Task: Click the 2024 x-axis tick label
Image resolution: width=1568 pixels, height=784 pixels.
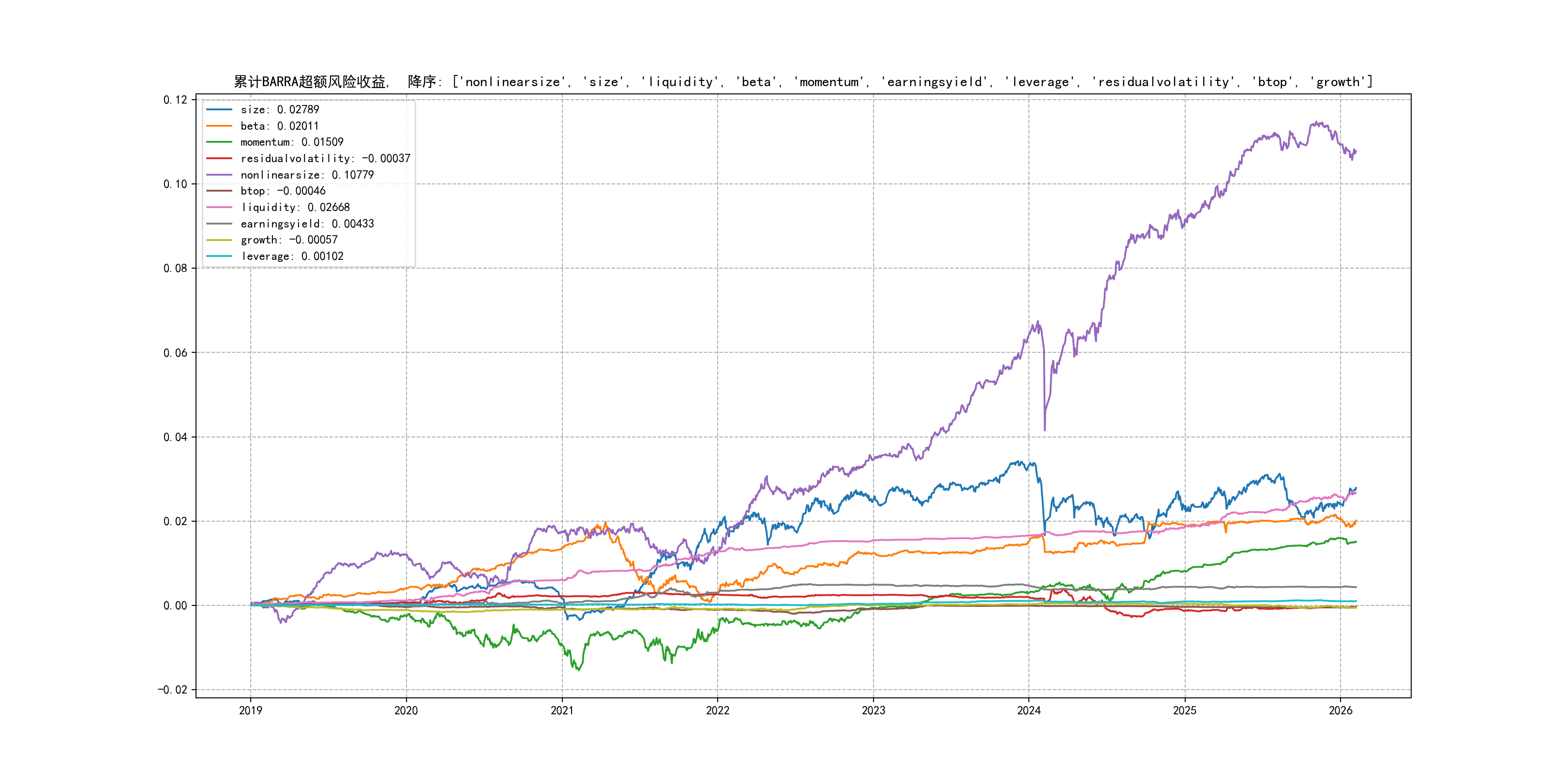Action: (1029, 710)
